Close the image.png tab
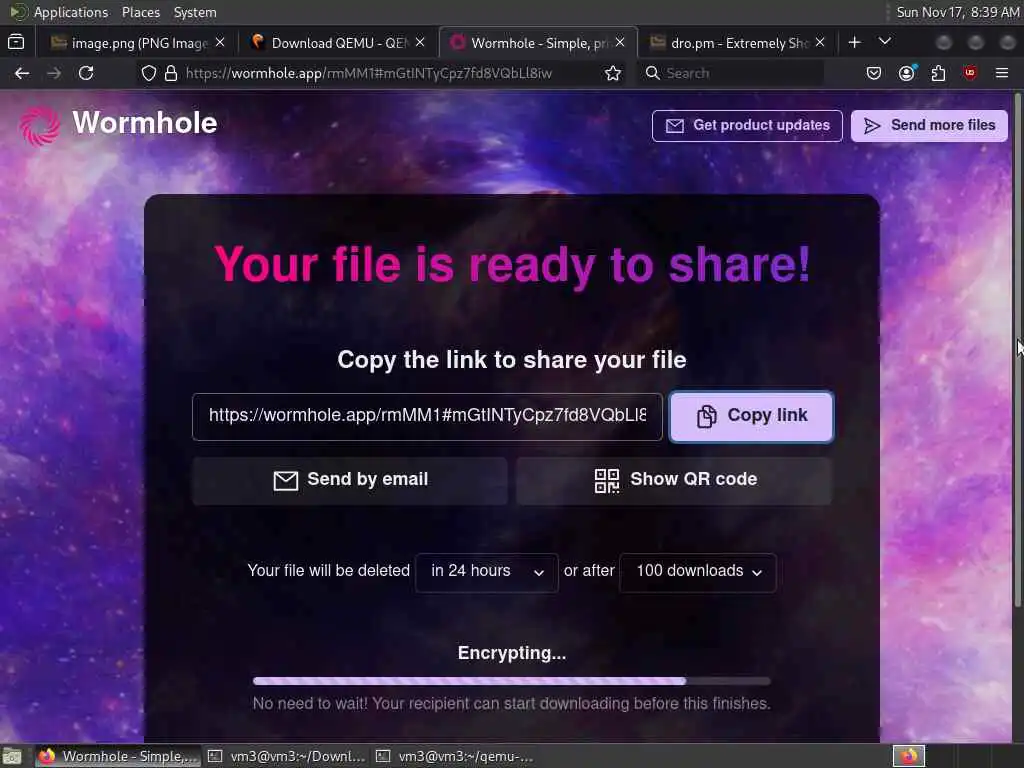1024x768 pixels. coord(220,42)
